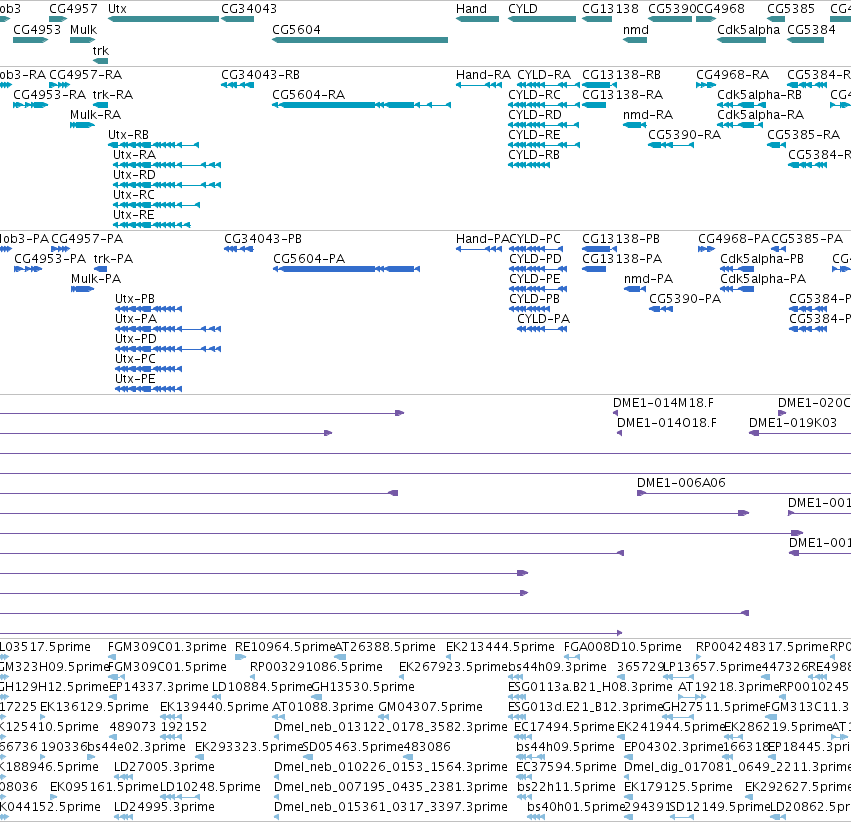The height and width of the screenshot is (822, 851).
Task: Select the CG5604 gene bar
Action: pyautogui.click(x=360, y=40)
